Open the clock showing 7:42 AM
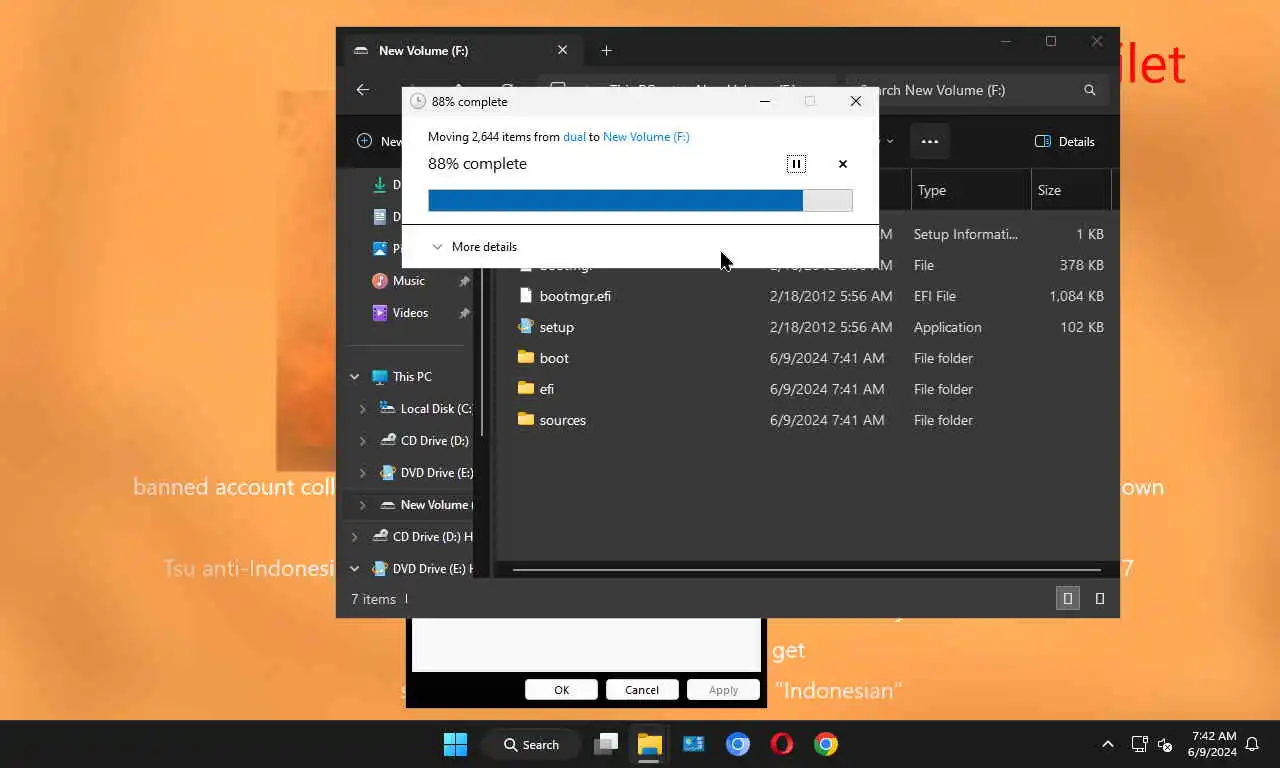This screenshot has width=1280, height=768. point(1213,744)
